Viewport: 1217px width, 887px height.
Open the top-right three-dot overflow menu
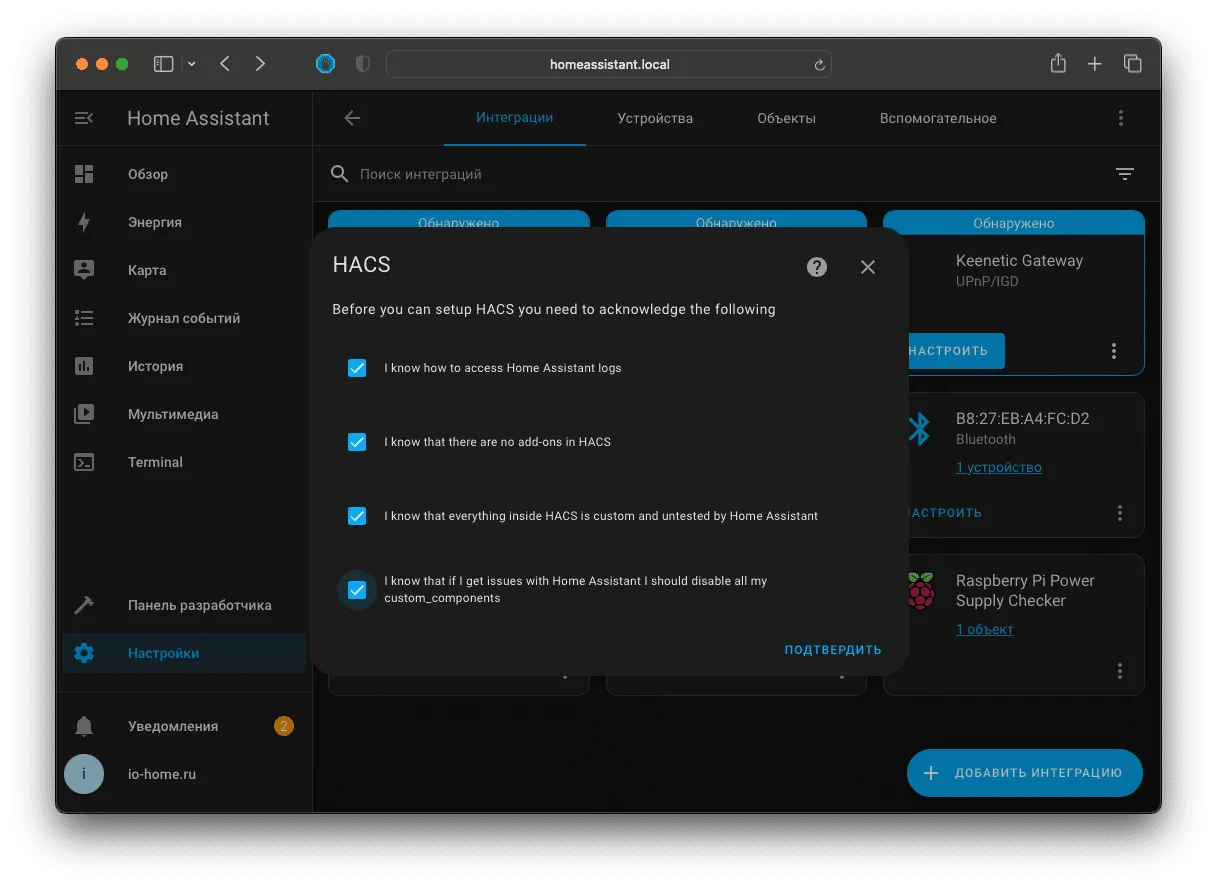coord(1121,118)
